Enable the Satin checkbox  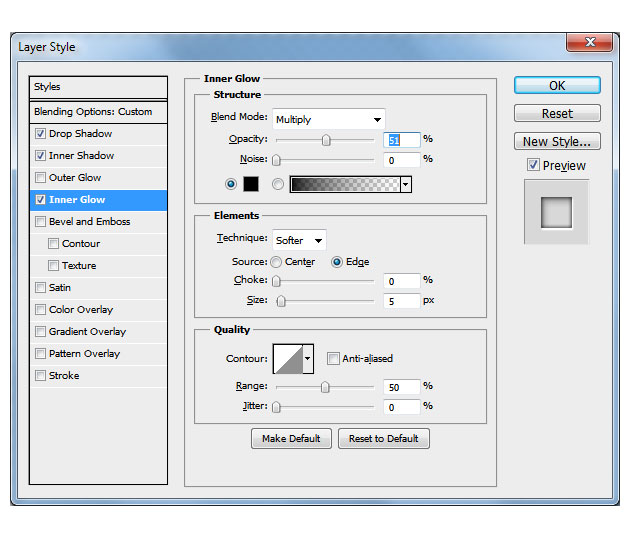pos(40,288)
